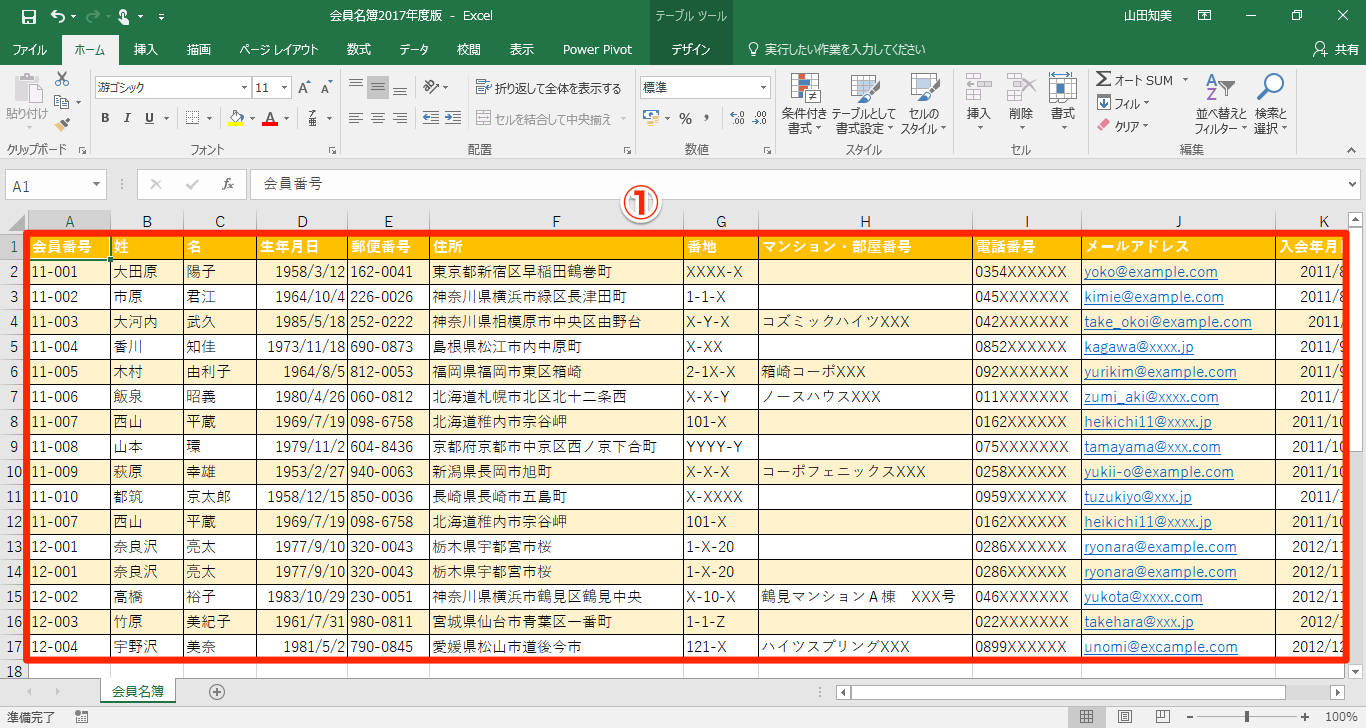Center text horizontally in the cell
Image resolution: width=1366 pixels, height=728 pixels.
pos(378,118)
